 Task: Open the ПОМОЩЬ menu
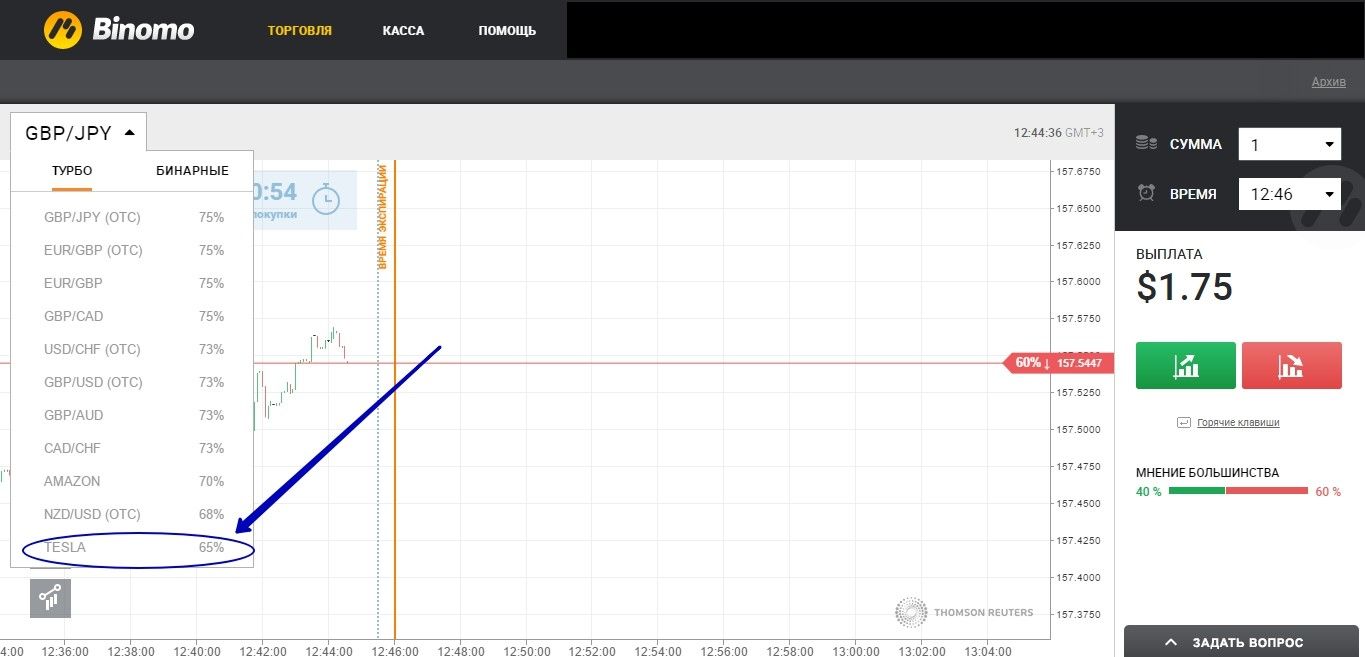click(x=507, y=31)
